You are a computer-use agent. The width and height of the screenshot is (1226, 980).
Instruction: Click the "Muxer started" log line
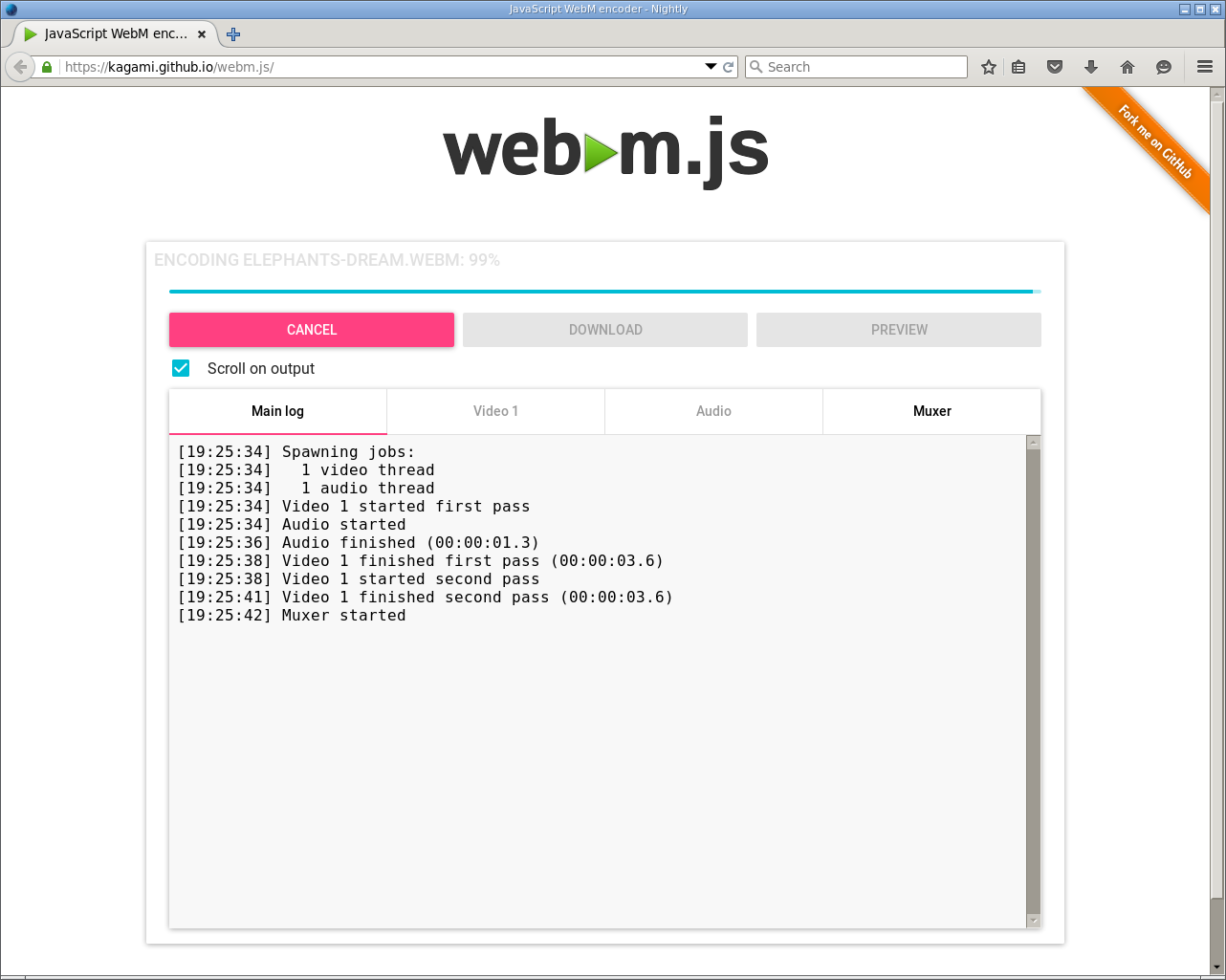[x=292, y=616]
